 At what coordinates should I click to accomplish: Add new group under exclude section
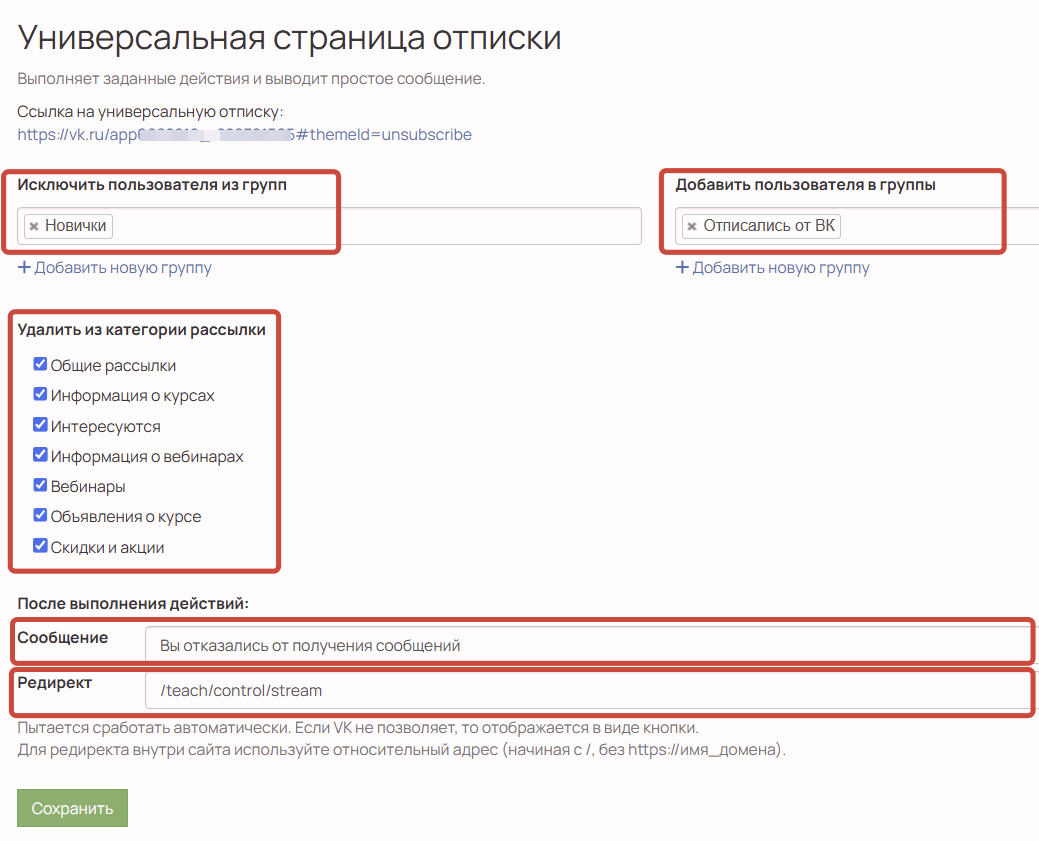click(x=123, y=268)
